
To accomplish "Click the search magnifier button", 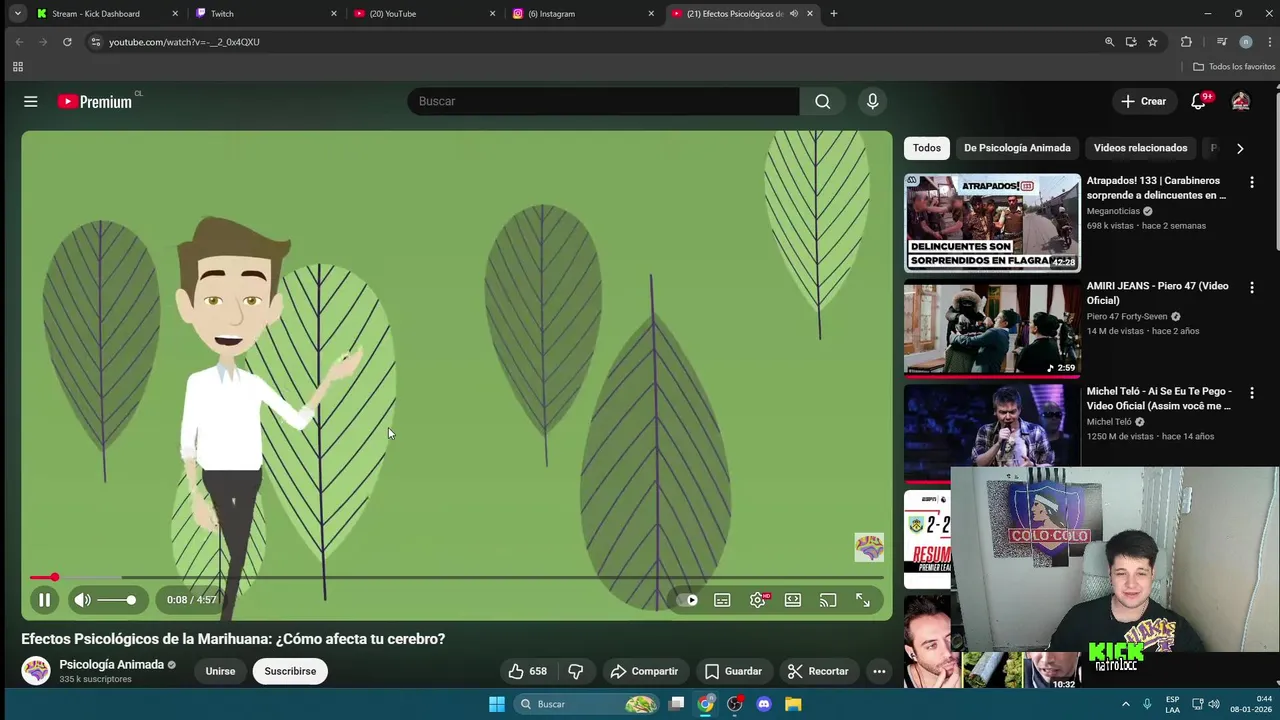I will coord(822,101).
